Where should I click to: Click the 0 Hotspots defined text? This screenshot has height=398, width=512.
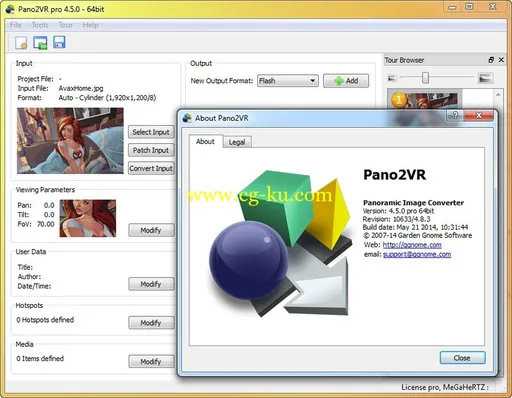[x=45, y=320]
